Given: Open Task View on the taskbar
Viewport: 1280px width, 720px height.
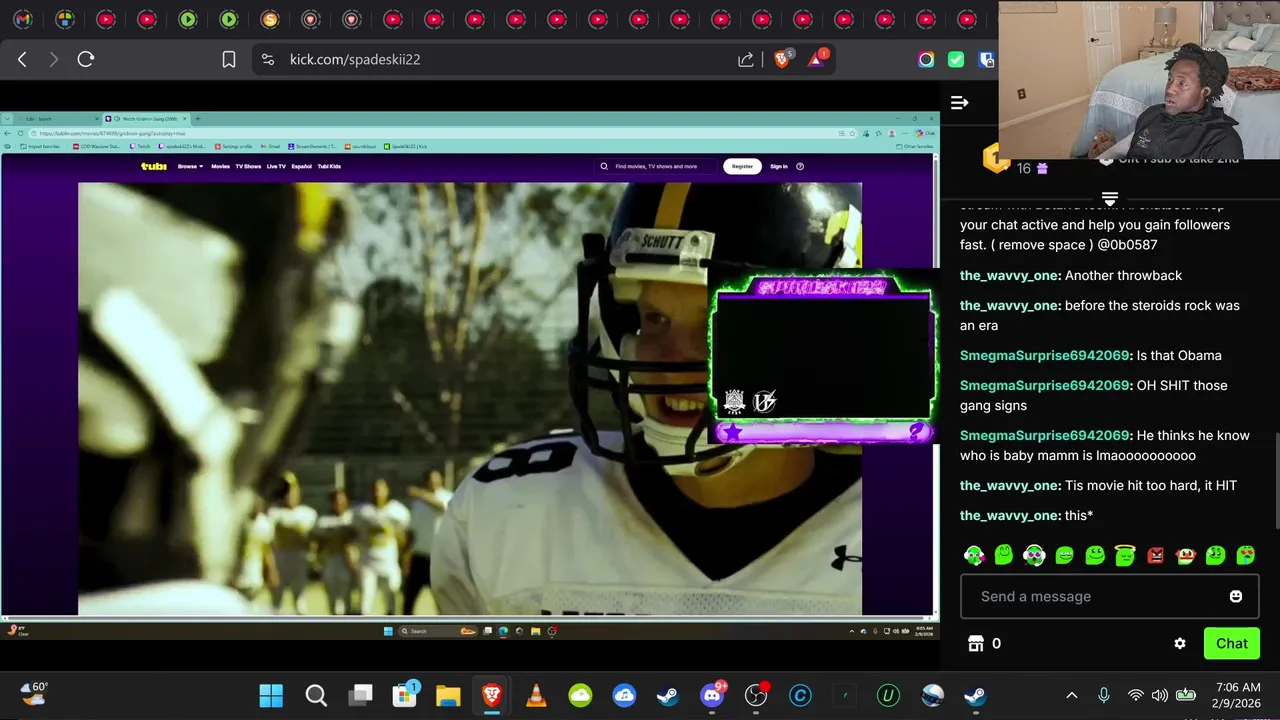Looking at the screenshot, I should click(x=360, y=695).
